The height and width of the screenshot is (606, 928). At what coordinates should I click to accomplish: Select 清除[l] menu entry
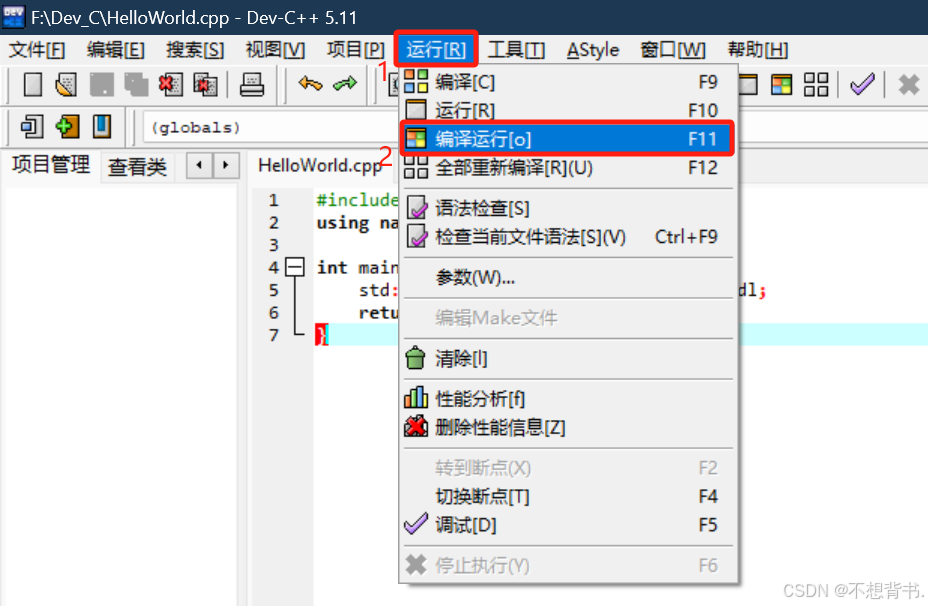click(568, 358)
